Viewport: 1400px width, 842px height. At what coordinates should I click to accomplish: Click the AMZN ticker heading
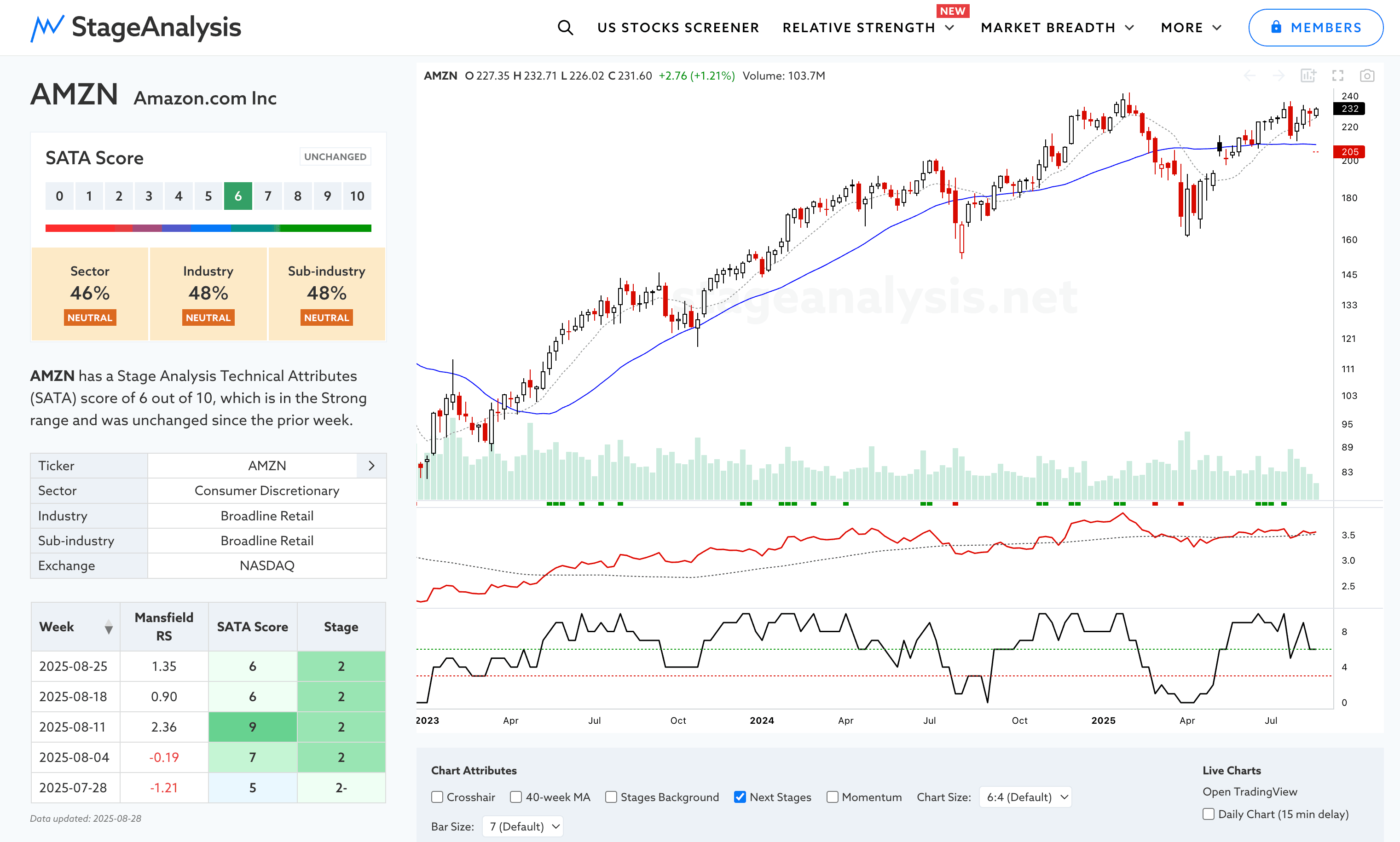click(x=74, y=94)
